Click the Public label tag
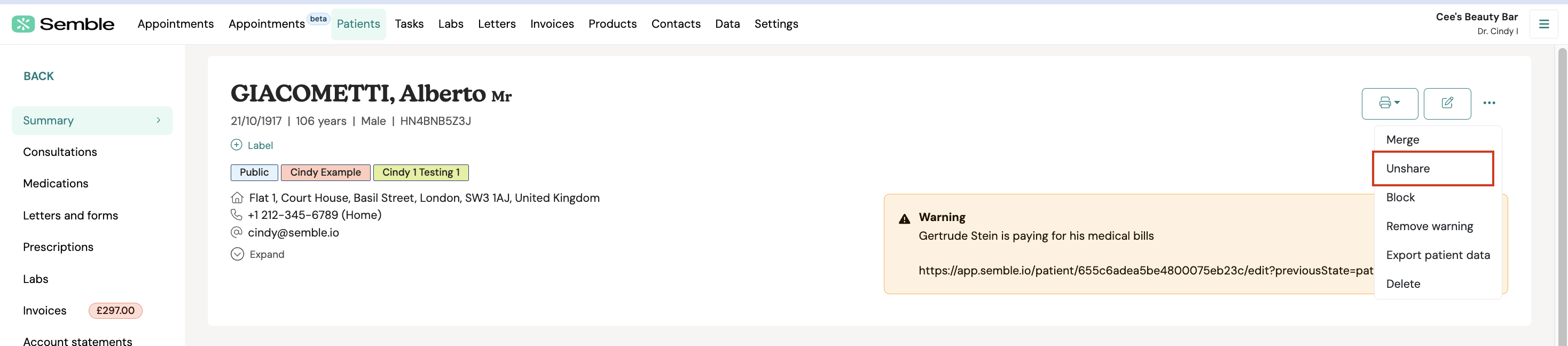This screenshot has width=1568, height=346. pos(254,172)
